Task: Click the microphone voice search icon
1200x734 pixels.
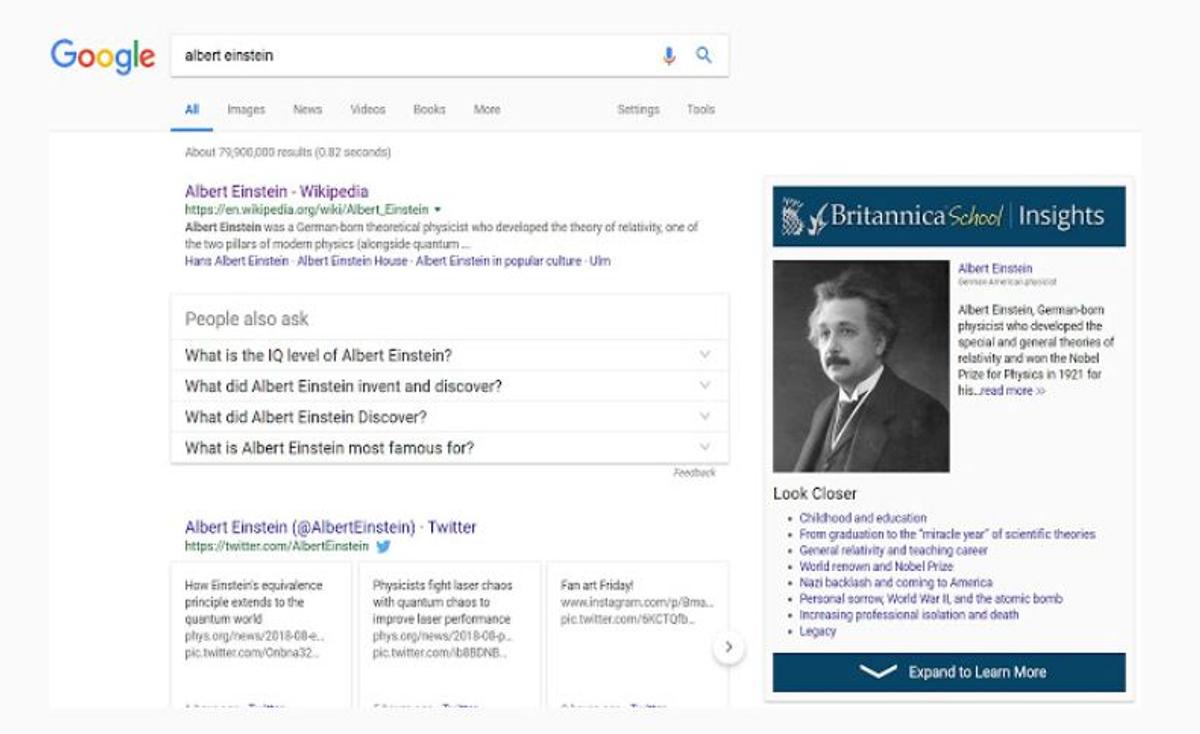Action: pyautogui.click(x=669, y=56)
